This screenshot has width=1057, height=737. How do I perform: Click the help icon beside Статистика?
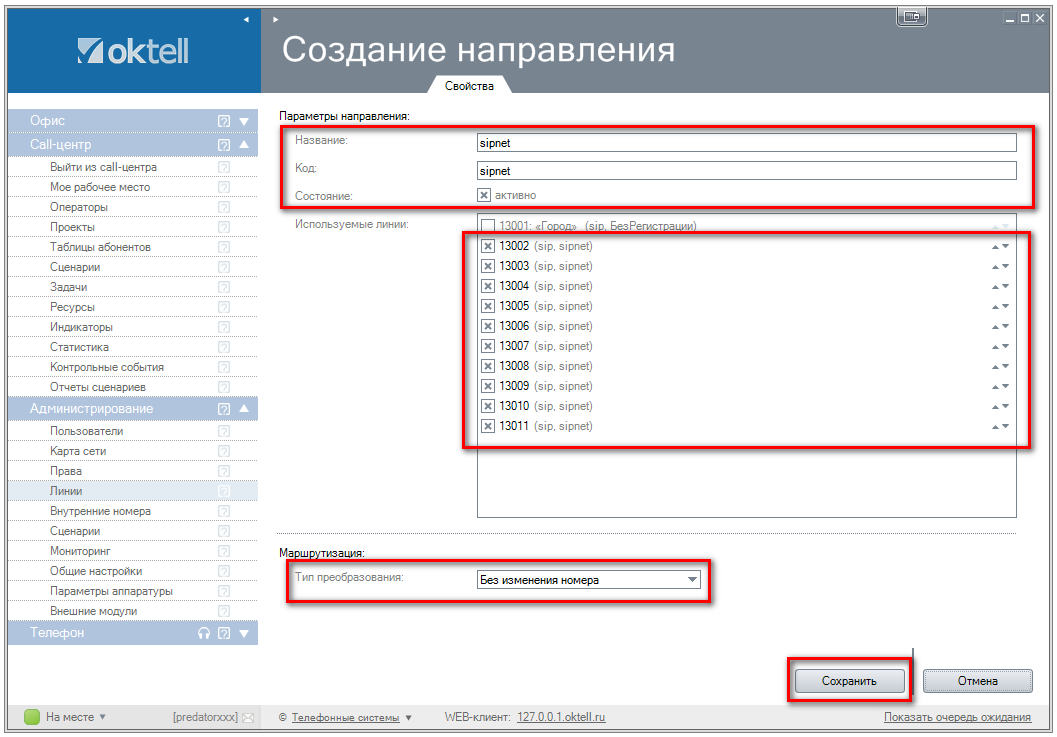point(224,347)
